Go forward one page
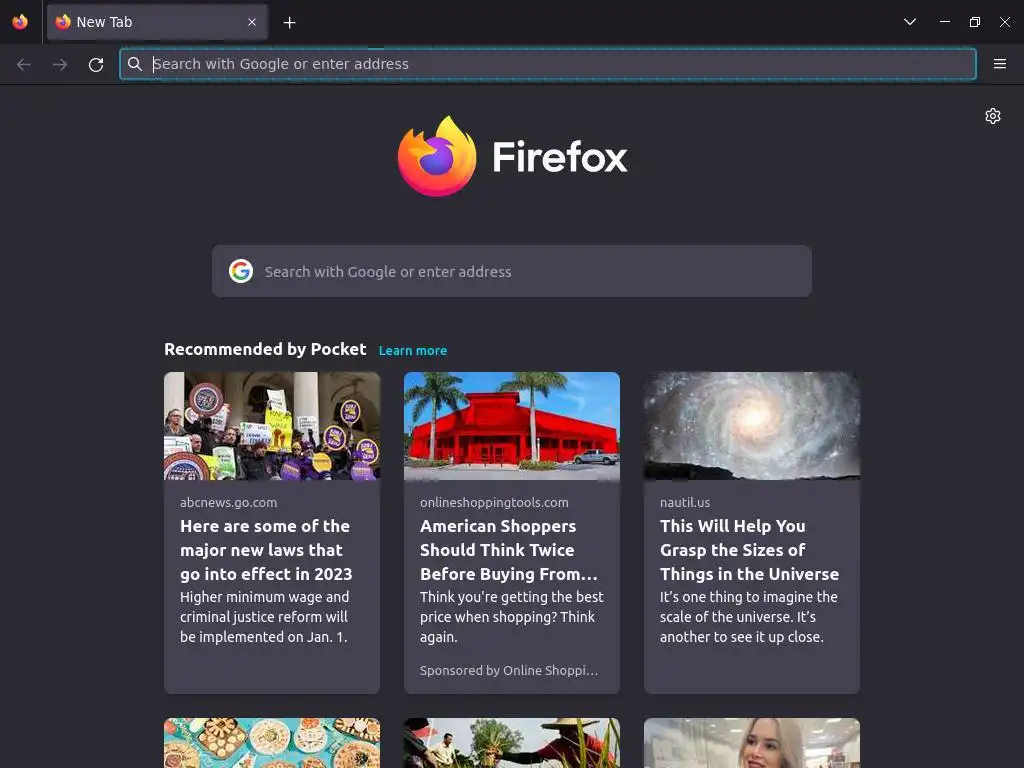 (59, 64)
